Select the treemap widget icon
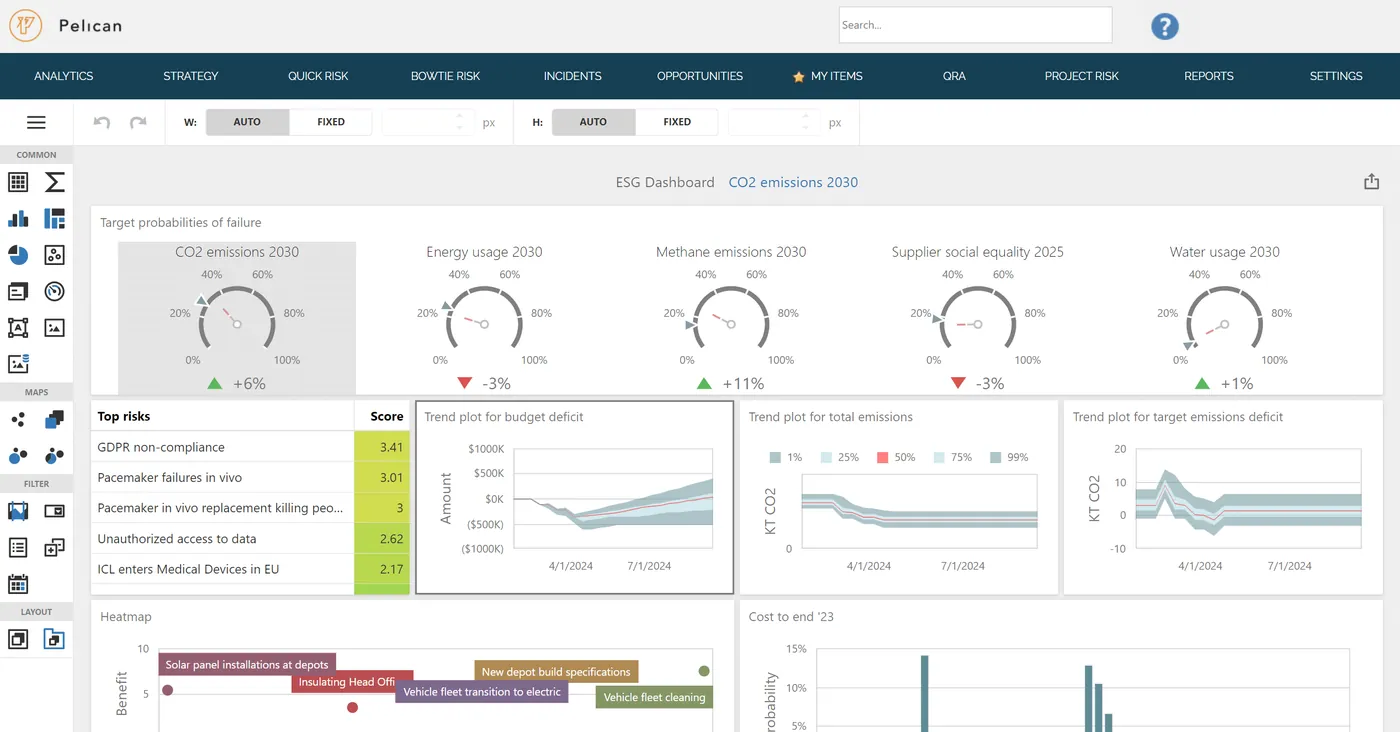This screenshot has width=1400, height=732. (x=55, y=218)
